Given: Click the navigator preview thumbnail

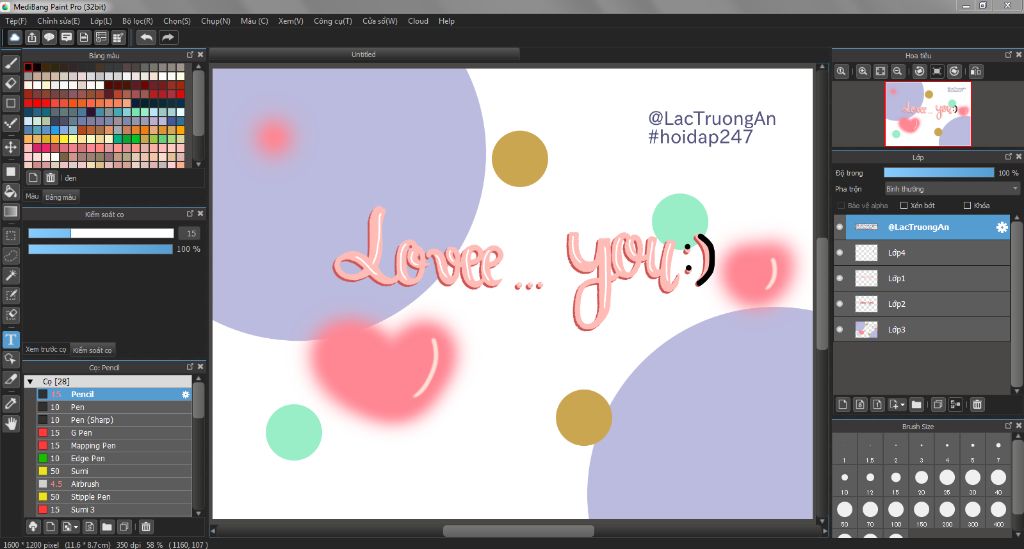Looking at the screenshot, I should (928, 114).
